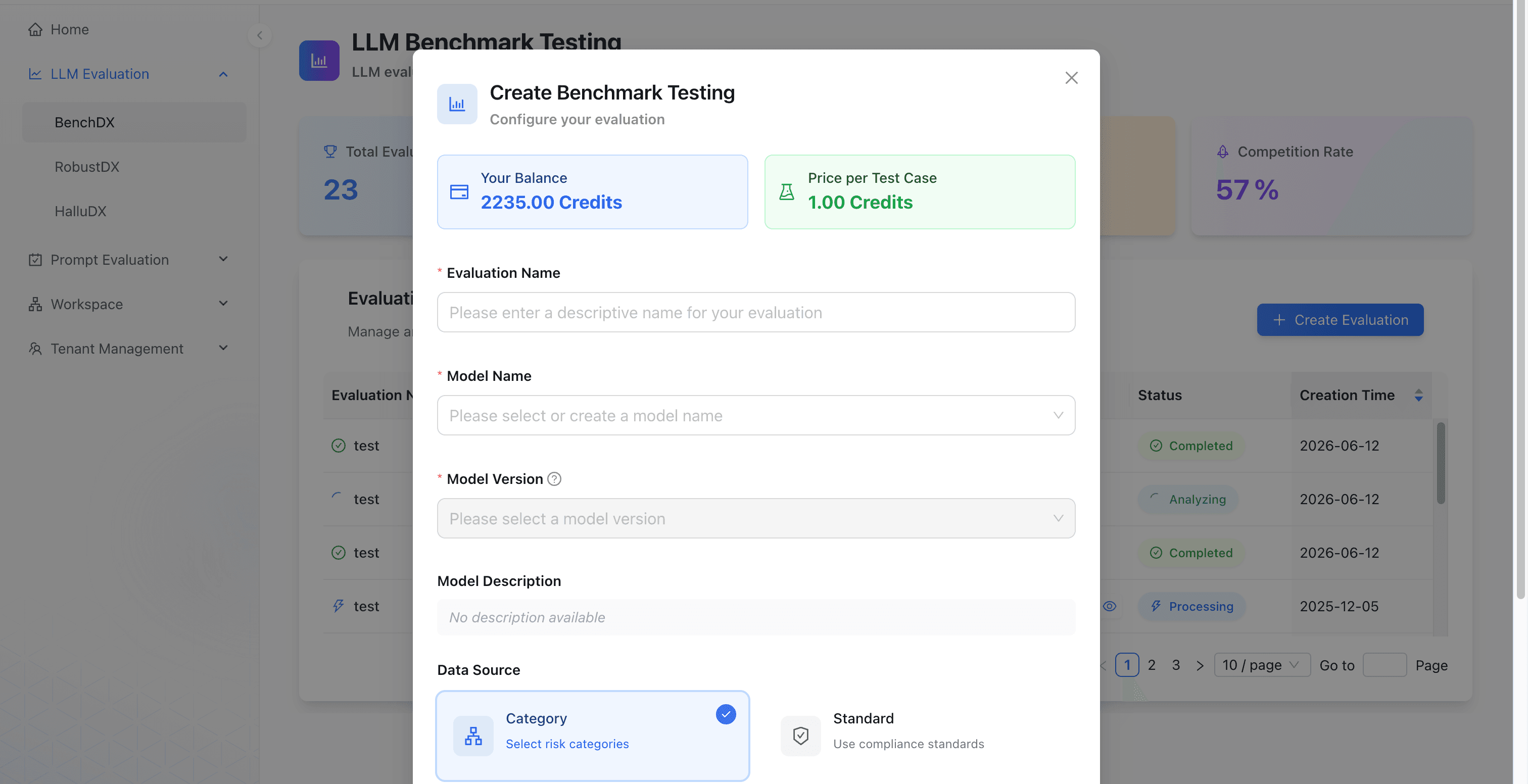Go to page 1 in pagination
Viewport: 1528px width, 784px height.
coord(1127,665)
